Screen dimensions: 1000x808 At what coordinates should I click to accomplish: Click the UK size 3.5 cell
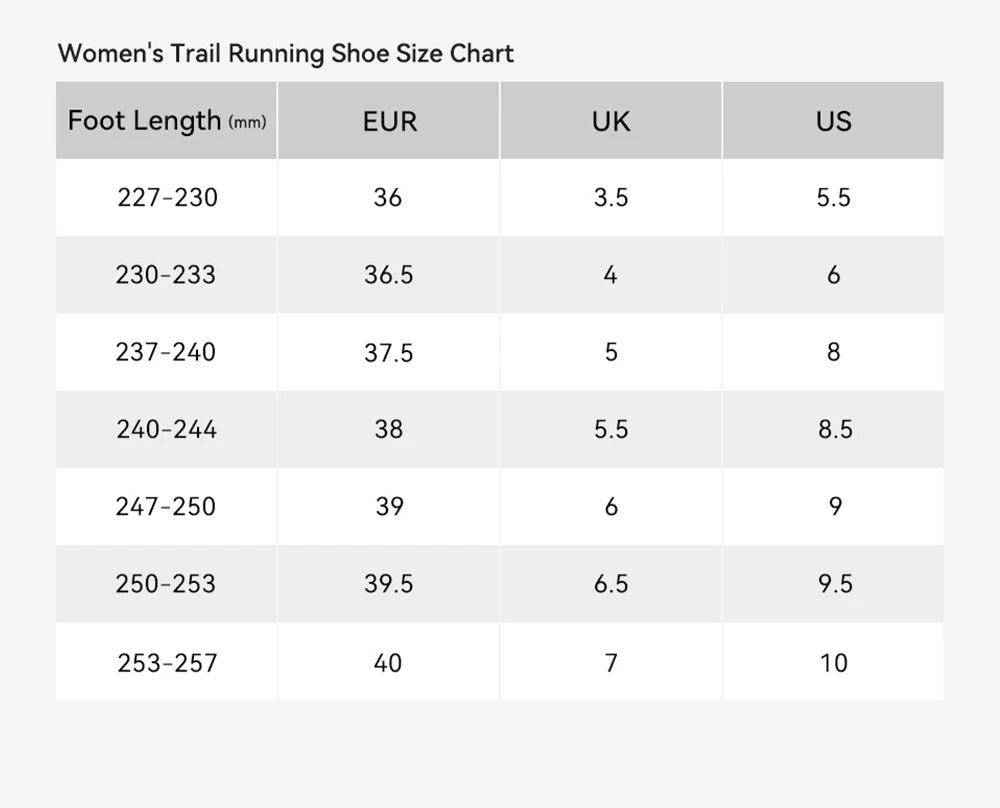point(611,198)
